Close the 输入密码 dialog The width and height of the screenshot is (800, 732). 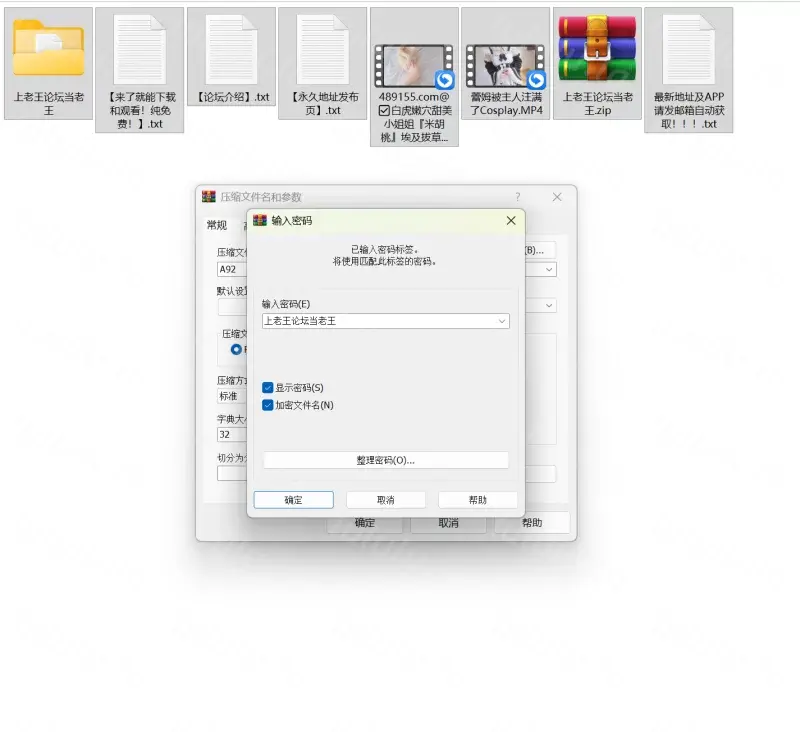(511, 220)
